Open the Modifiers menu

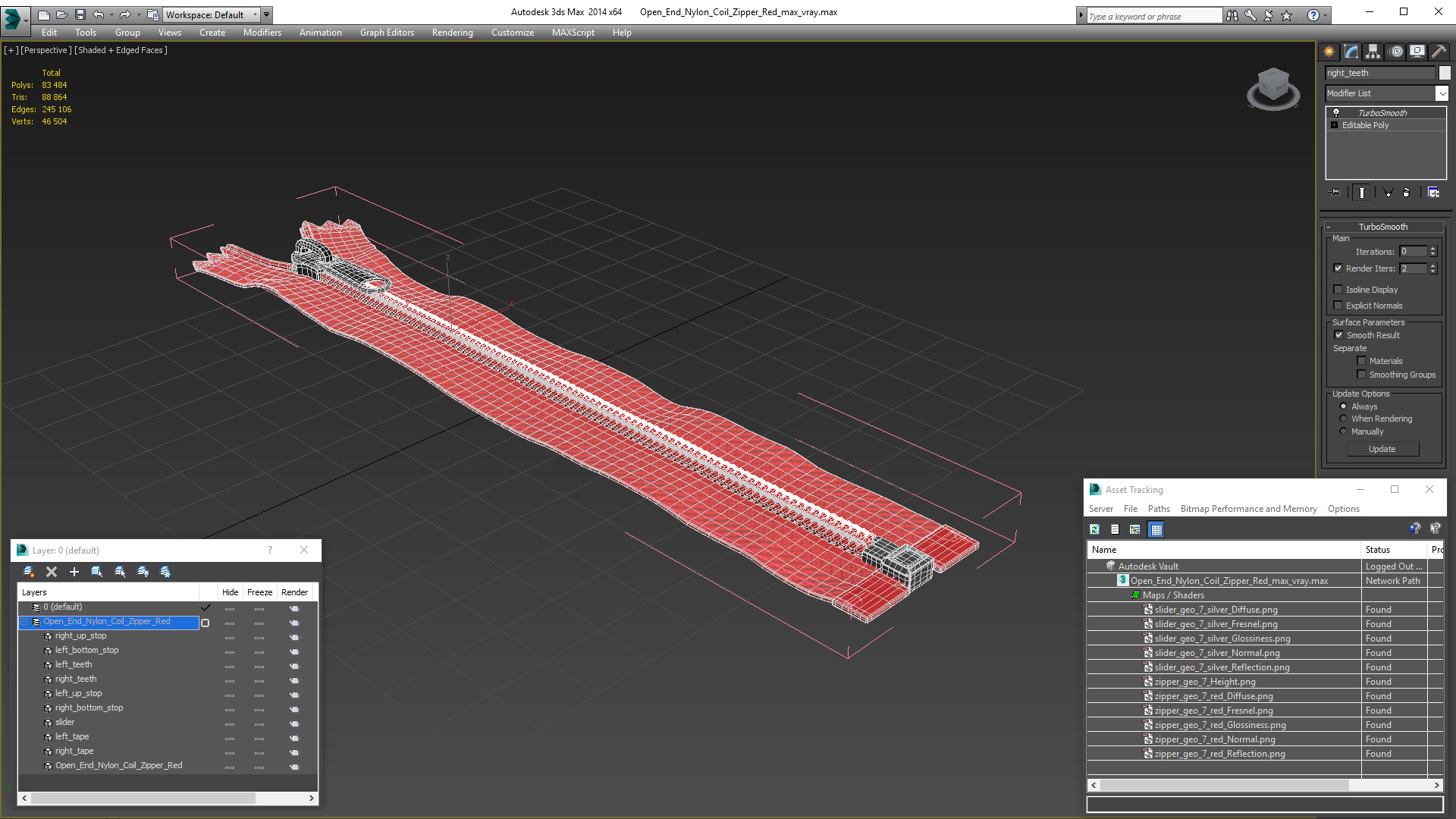click(262, 33)
